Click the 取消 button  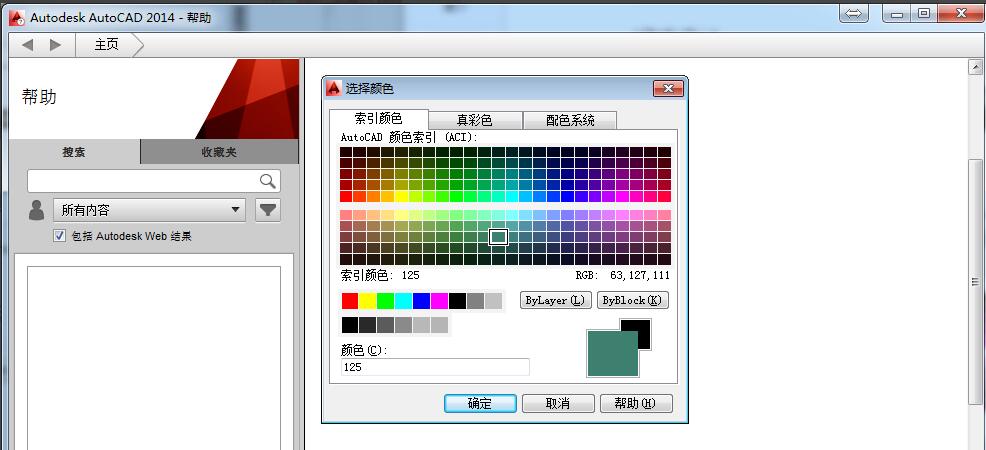(x=558, y=403)
